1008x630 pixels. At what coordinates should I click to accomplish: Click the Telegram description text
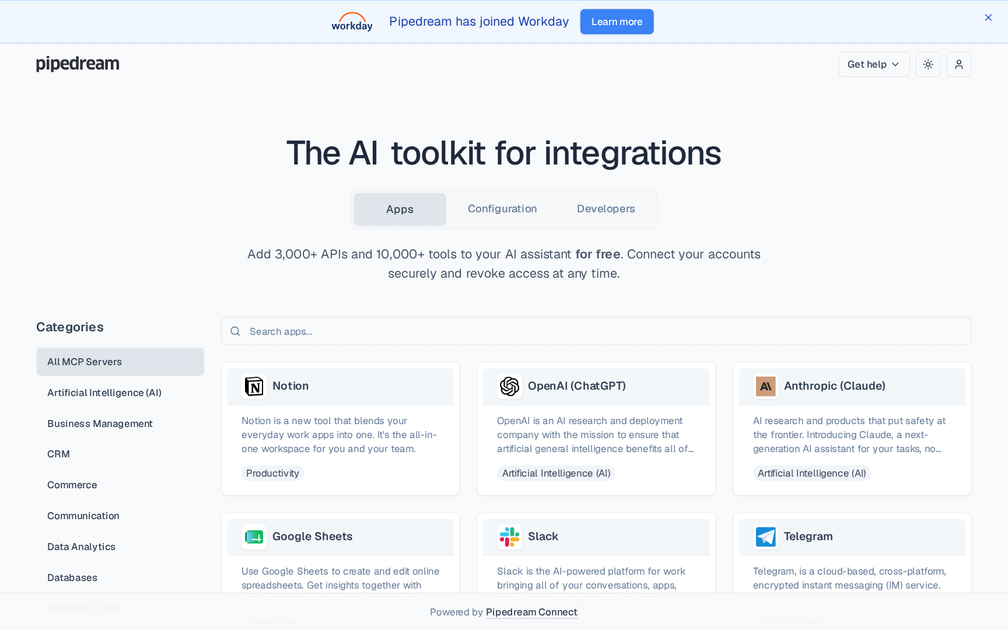point(849,578)
